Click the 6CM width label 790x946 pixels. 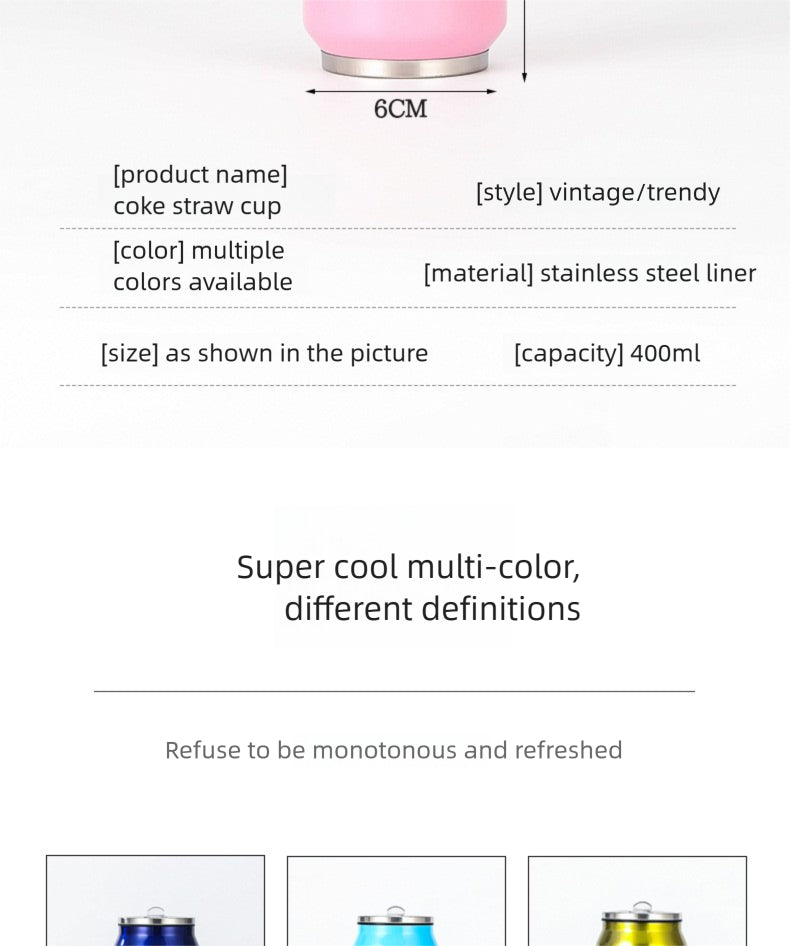[x=400, y=109]
